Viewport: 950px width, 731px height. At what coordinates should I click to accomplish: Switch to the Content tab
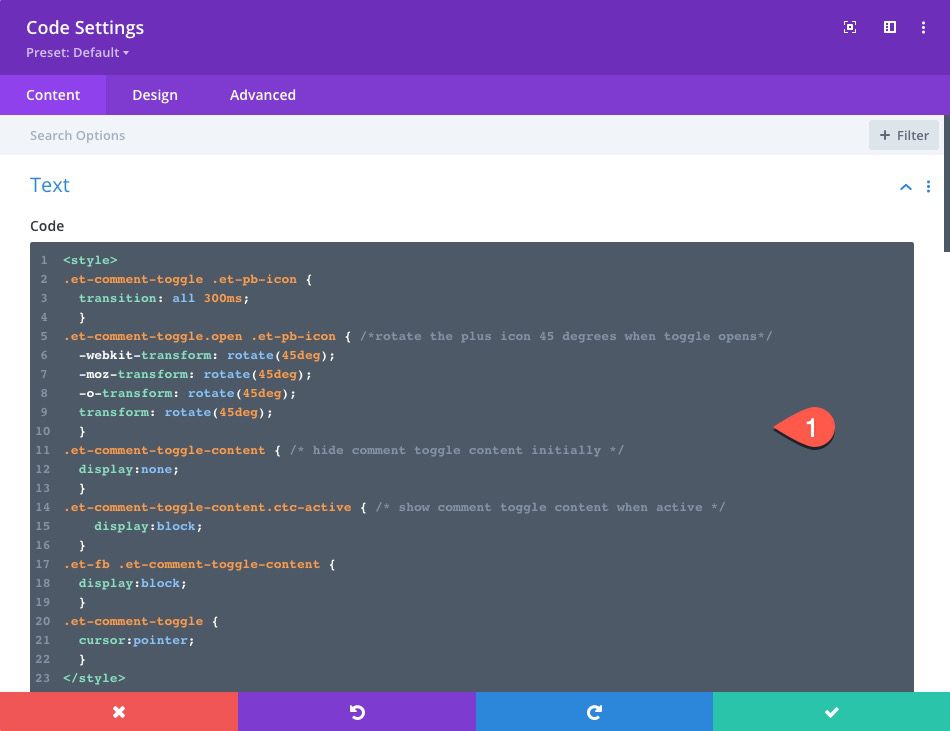tap(53, 95)
